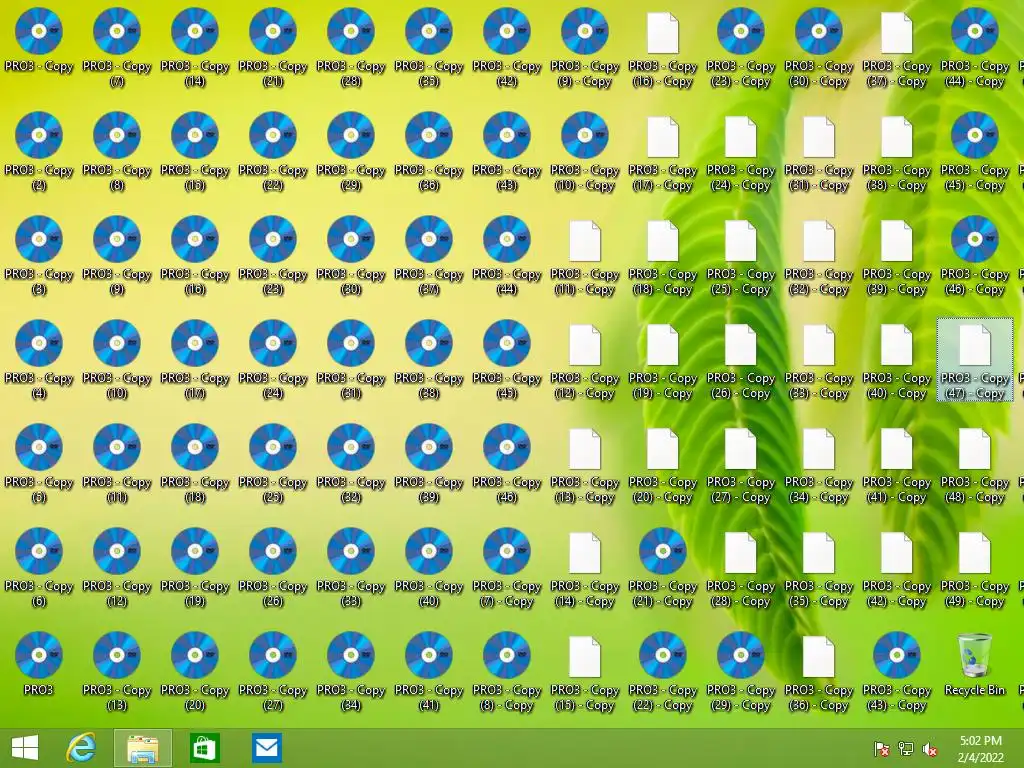This screenshot has width=1024, height=768.
Task: Select blank file PRO3 - Copy (26) - Copy
Action: coord(741,345)
